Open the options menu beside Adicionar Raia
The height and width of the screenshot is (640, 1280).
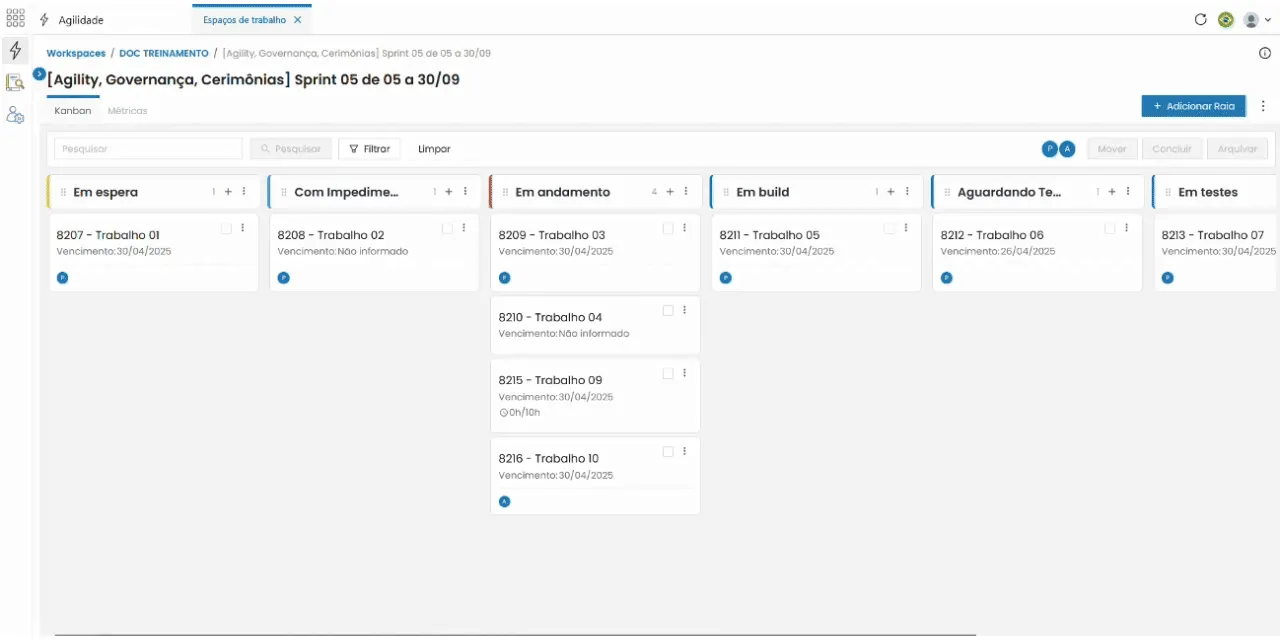[x=1263, y=106]
